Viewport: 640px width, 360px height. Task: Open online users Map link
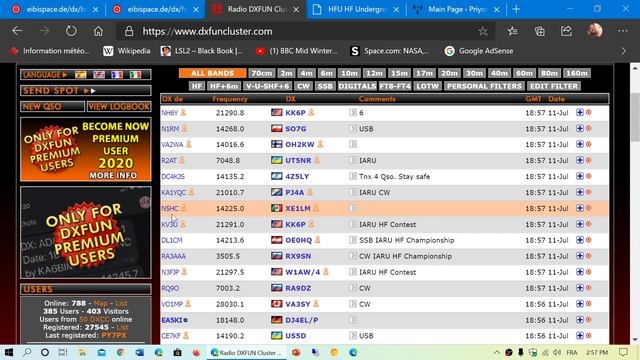tap(100, 303)
